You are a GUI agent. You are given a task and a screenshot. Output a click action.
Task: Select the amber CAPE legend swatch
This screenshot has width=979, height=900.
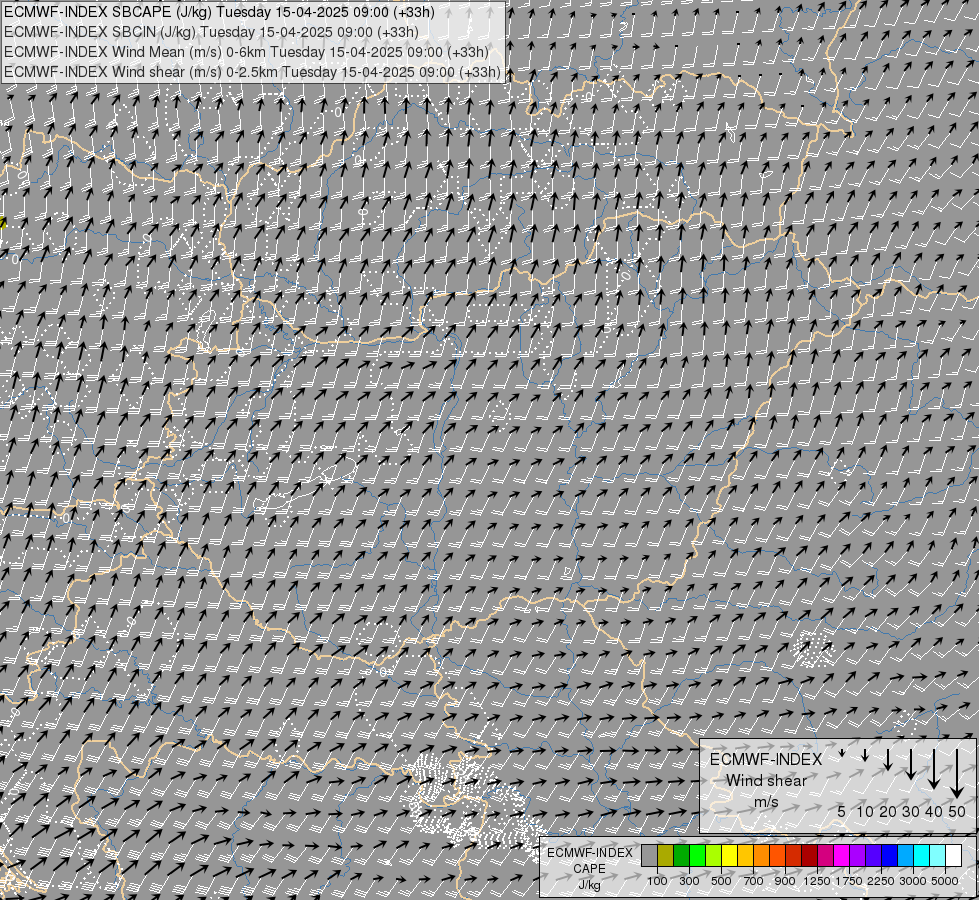745,855
